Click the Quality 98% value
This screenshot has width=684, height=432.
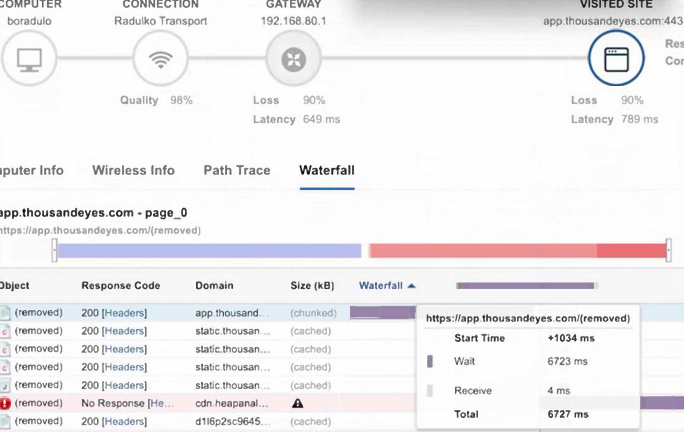(x=181, y=100)
